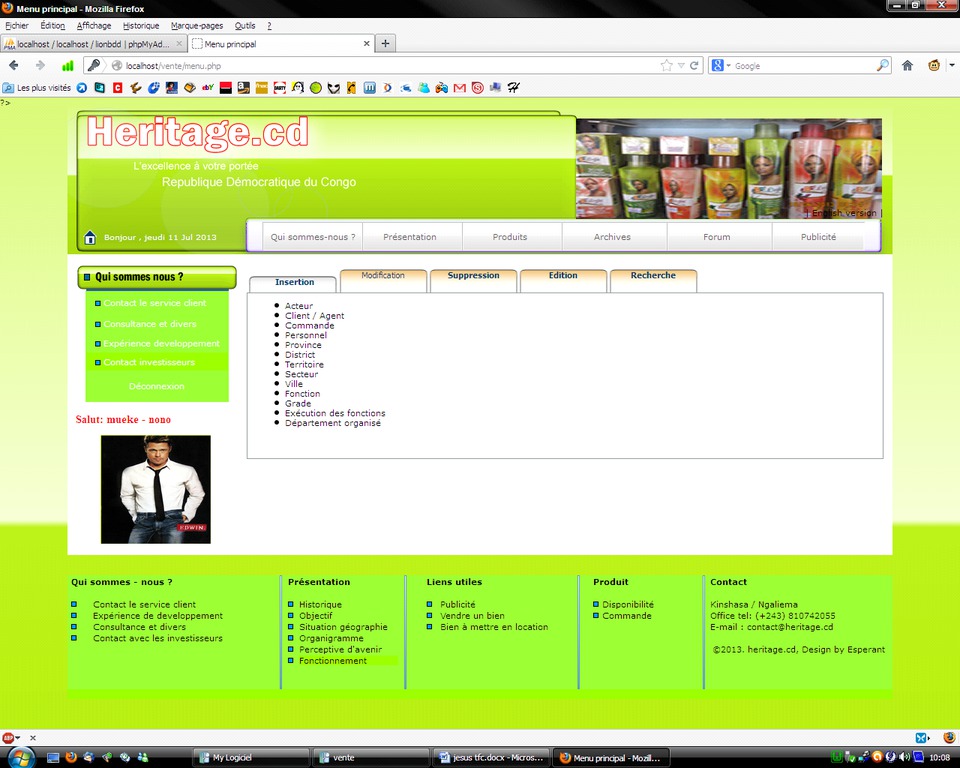960x768 pixels.
Task: Click sidebar Contact investisseurs link
Action: (x=149, y=363)
